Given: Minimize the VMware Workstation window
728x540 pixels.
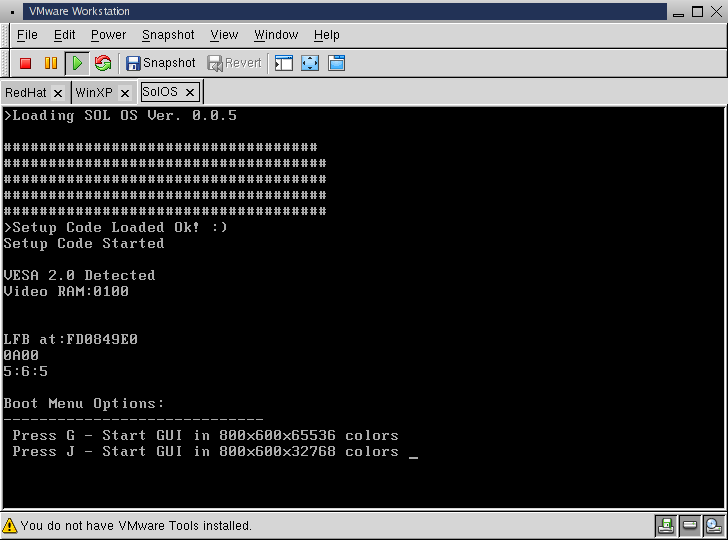Looking at the screenshot, I should (678, 14).
